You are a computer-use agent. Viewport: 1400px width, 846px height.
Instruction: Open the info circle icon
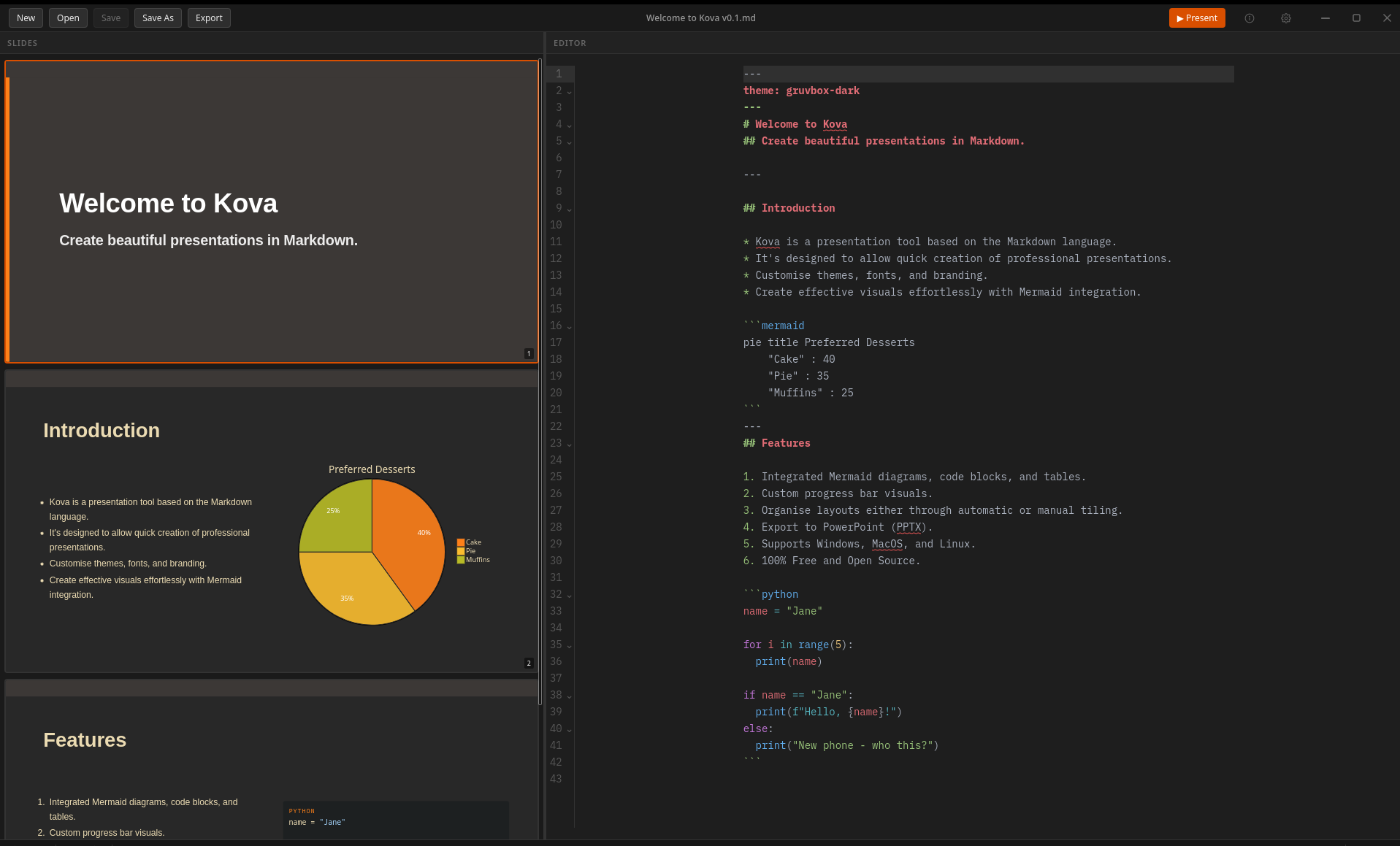[1250, 18]
